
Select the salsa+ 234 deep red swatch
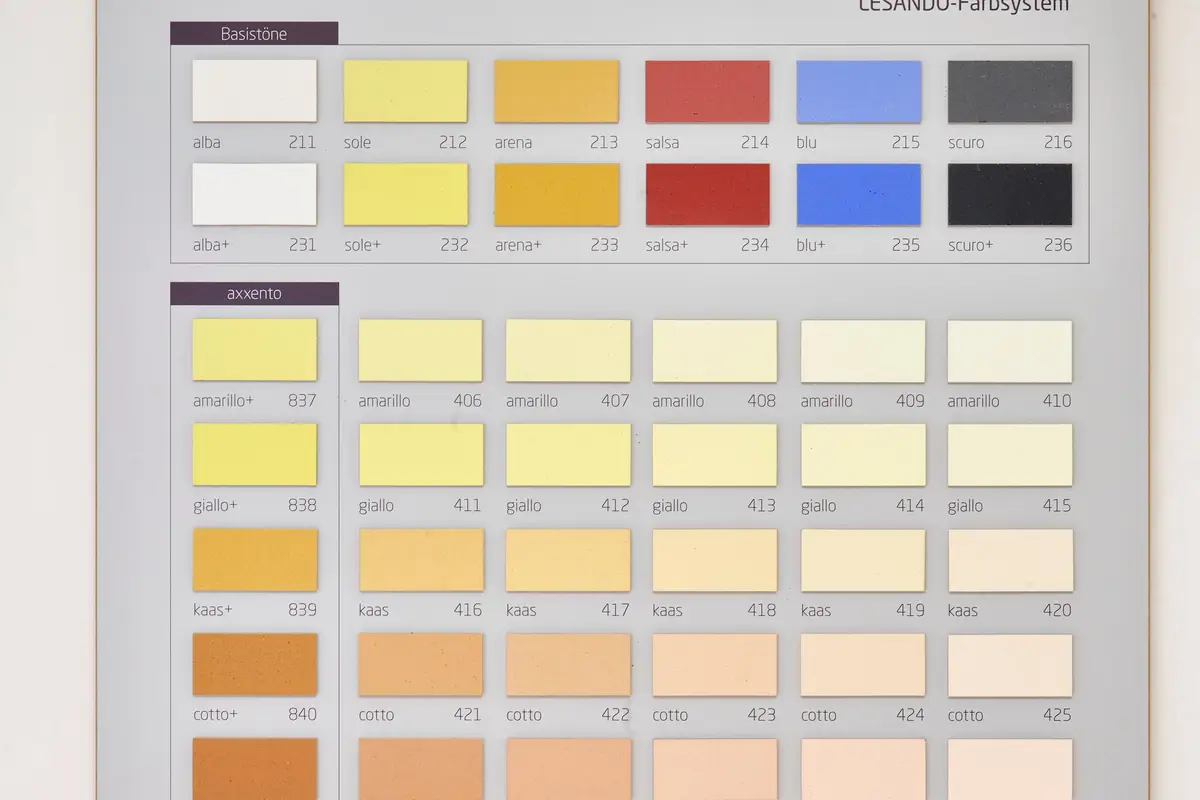point(708,194)
